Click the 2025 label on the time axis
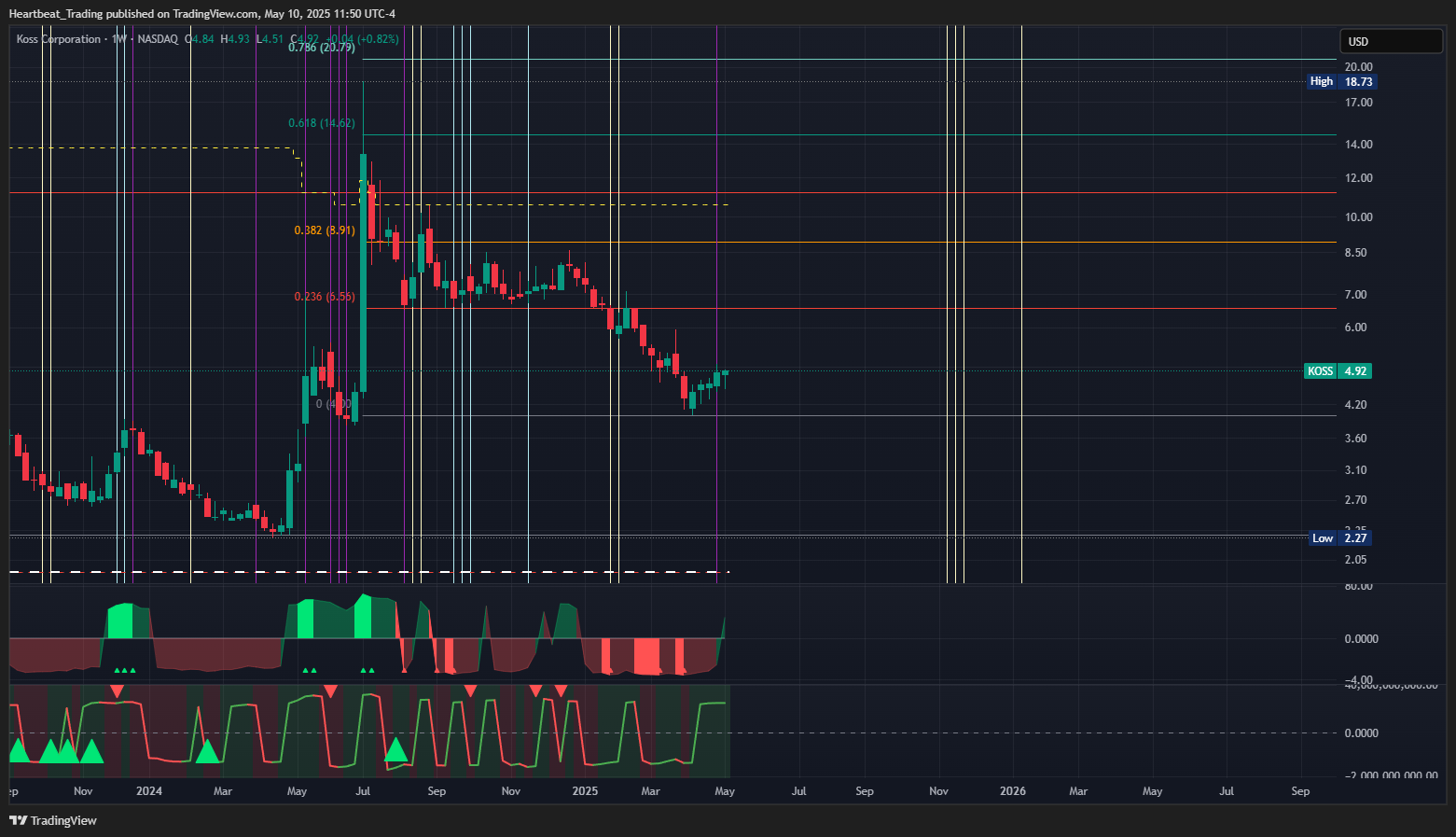 click(x=585, y=791)
